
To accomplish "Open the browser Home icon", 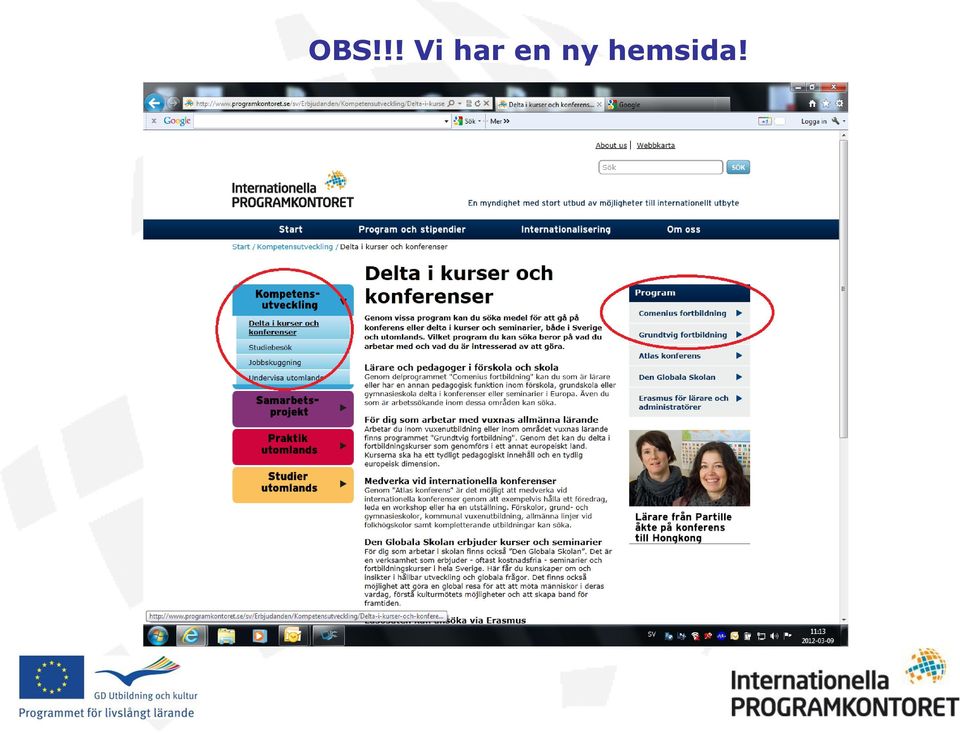I will click(812, 103).
